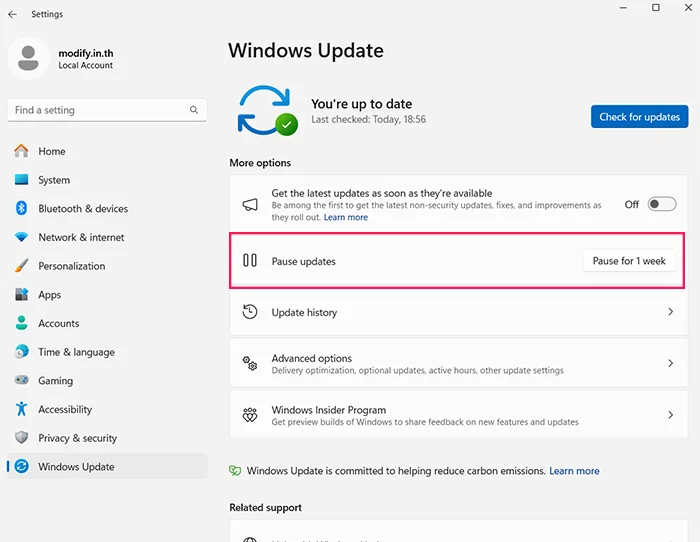Select Time & language label in sidebar

76,352
